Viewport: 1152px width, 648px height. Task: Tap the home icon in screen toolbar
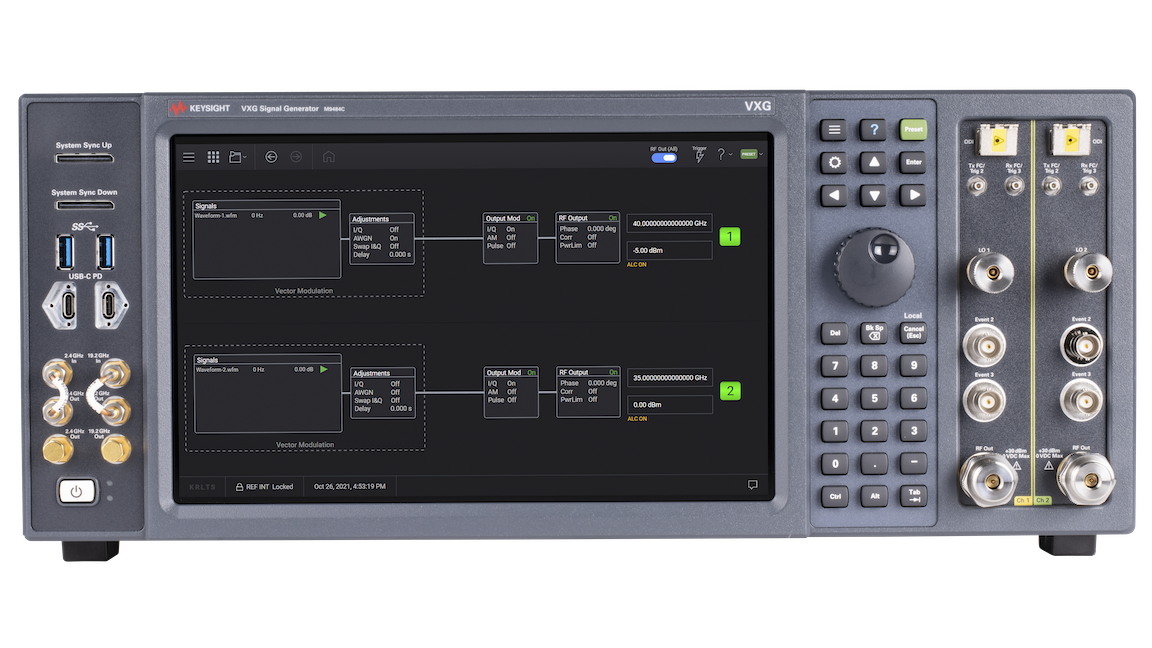pos(328,157)
